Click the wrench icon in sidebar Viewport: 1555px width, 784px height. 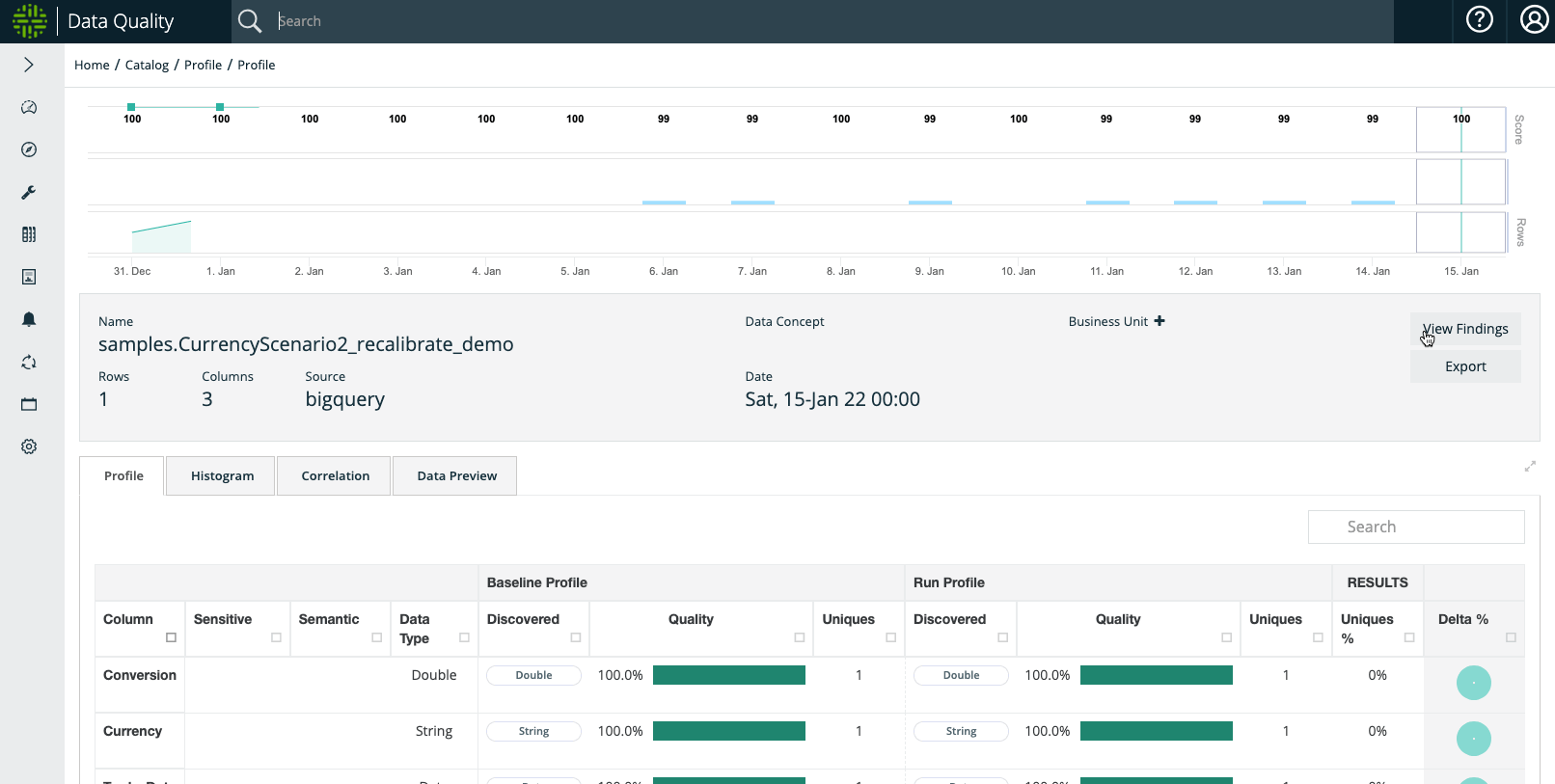coord(29,192)
